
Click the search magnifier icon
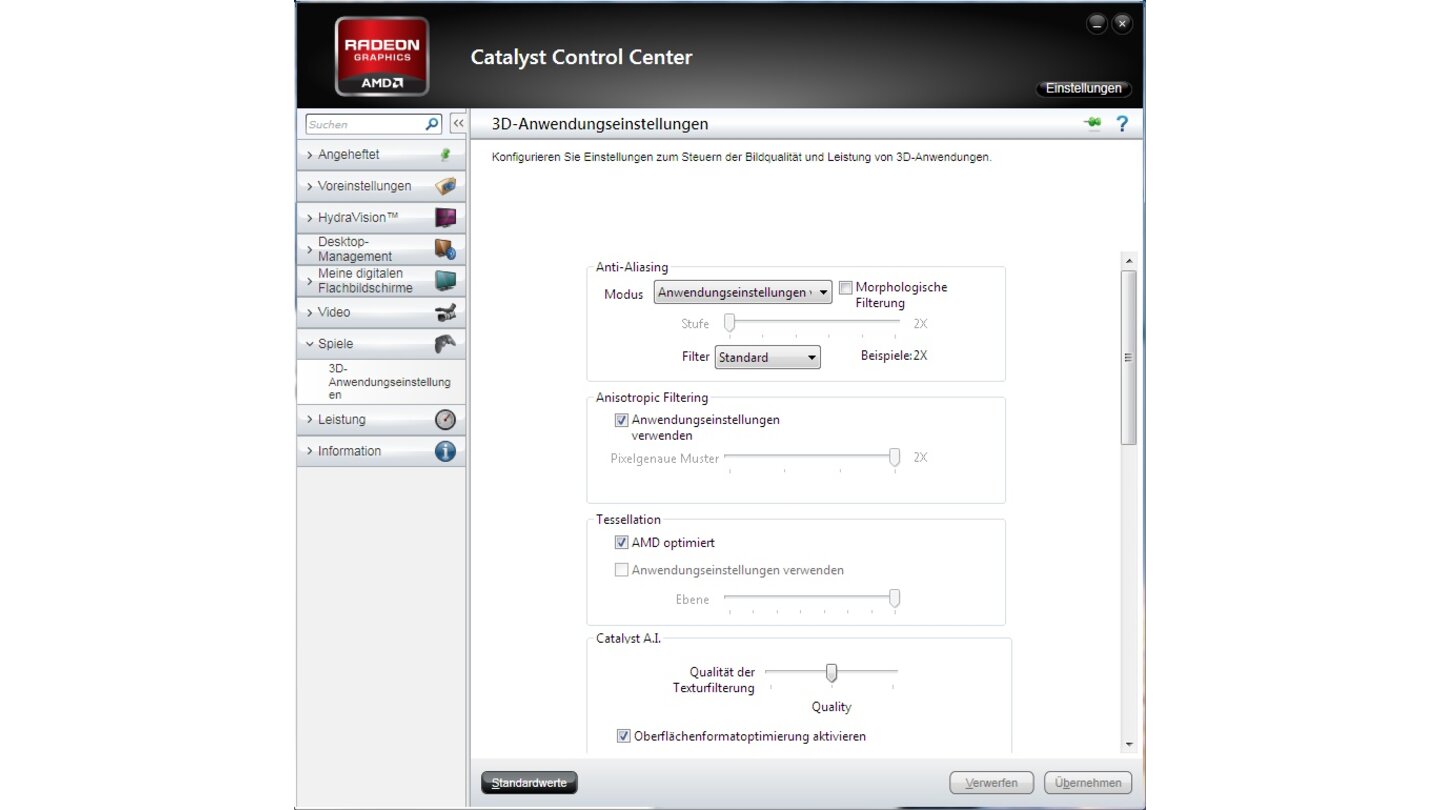point(432,124)
